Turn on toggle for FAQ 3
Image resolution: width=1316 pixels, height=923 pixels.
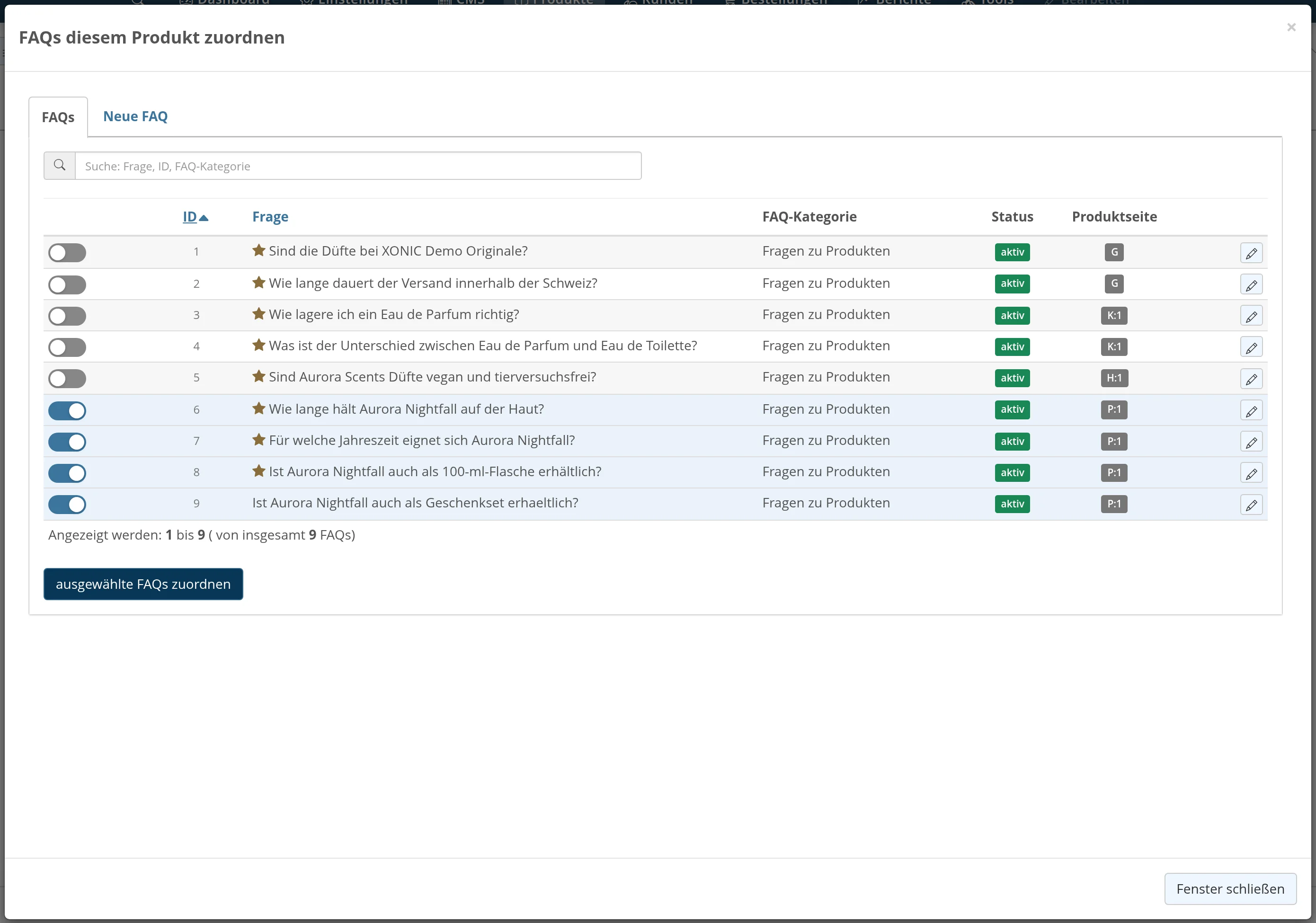click(67, 316)
